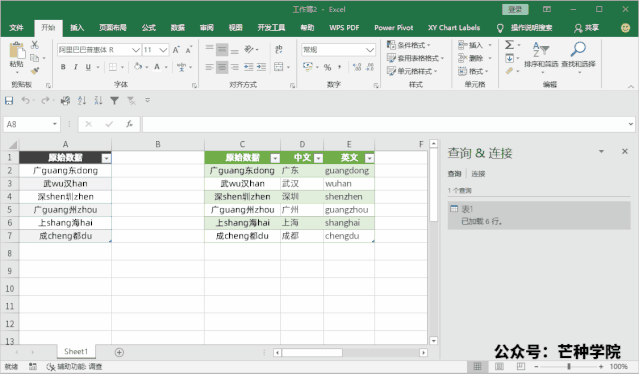Switch to the Insert ribbon tab
639x374 pixels.
[x=77, y=28]
